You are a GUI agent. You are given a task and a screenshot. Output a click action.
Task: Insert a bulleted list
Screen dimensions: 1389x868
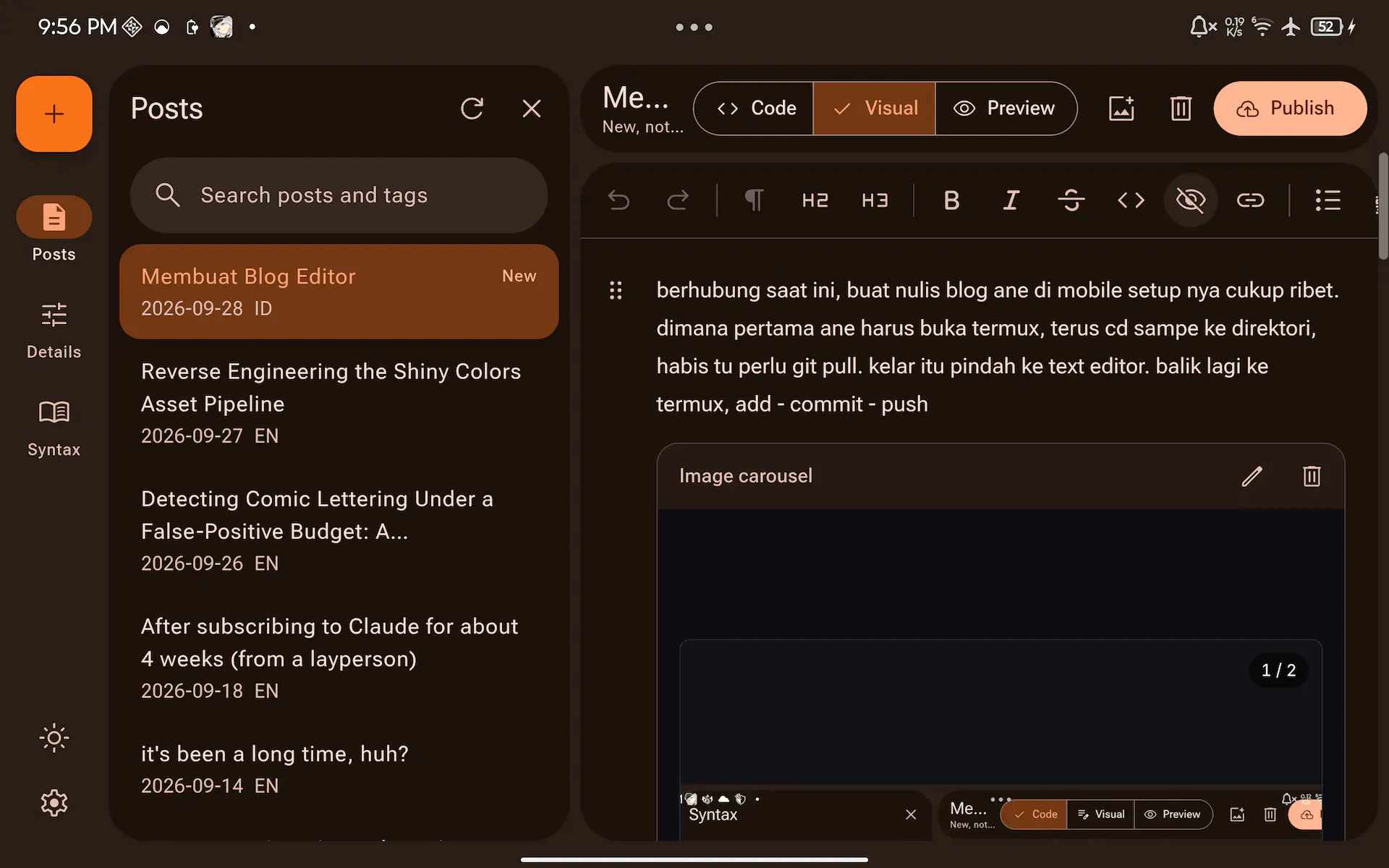pyautogui.click(x=1328, y=200)
